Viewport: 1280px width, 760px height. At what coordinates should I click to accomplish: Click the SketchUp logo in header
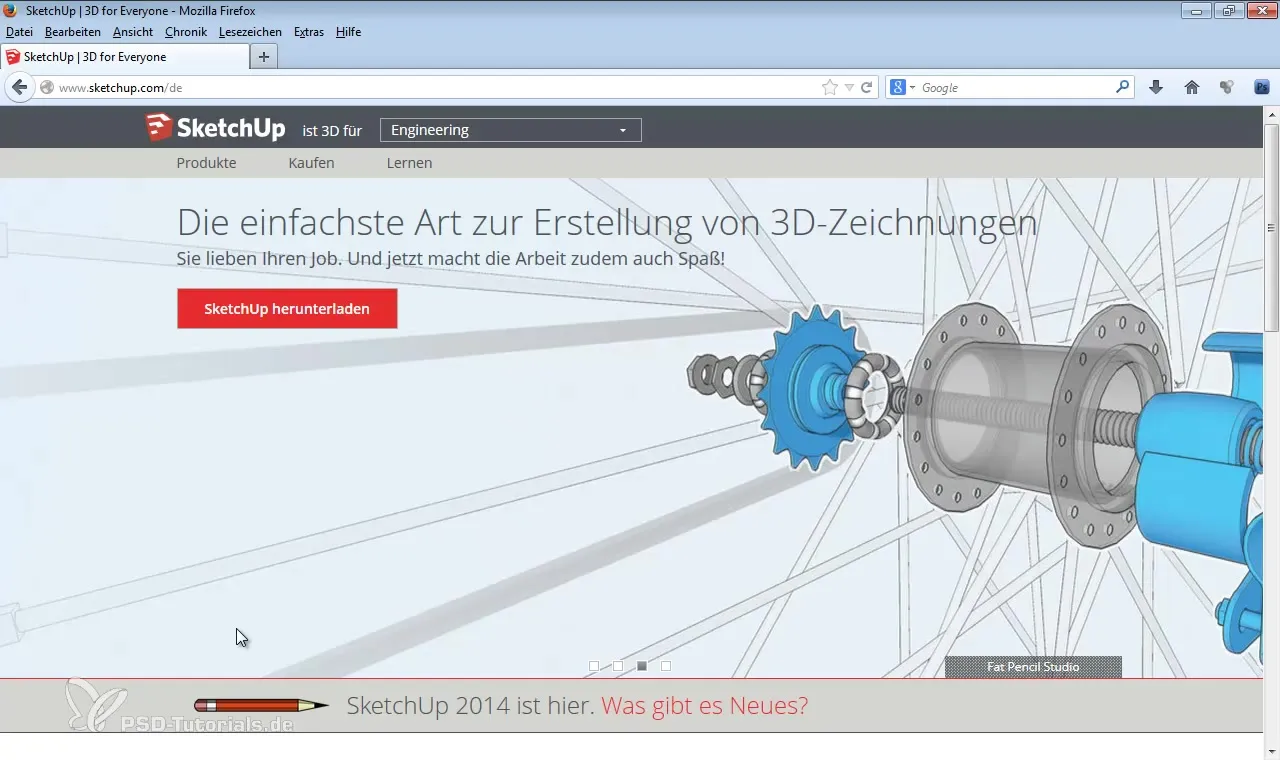216,128
